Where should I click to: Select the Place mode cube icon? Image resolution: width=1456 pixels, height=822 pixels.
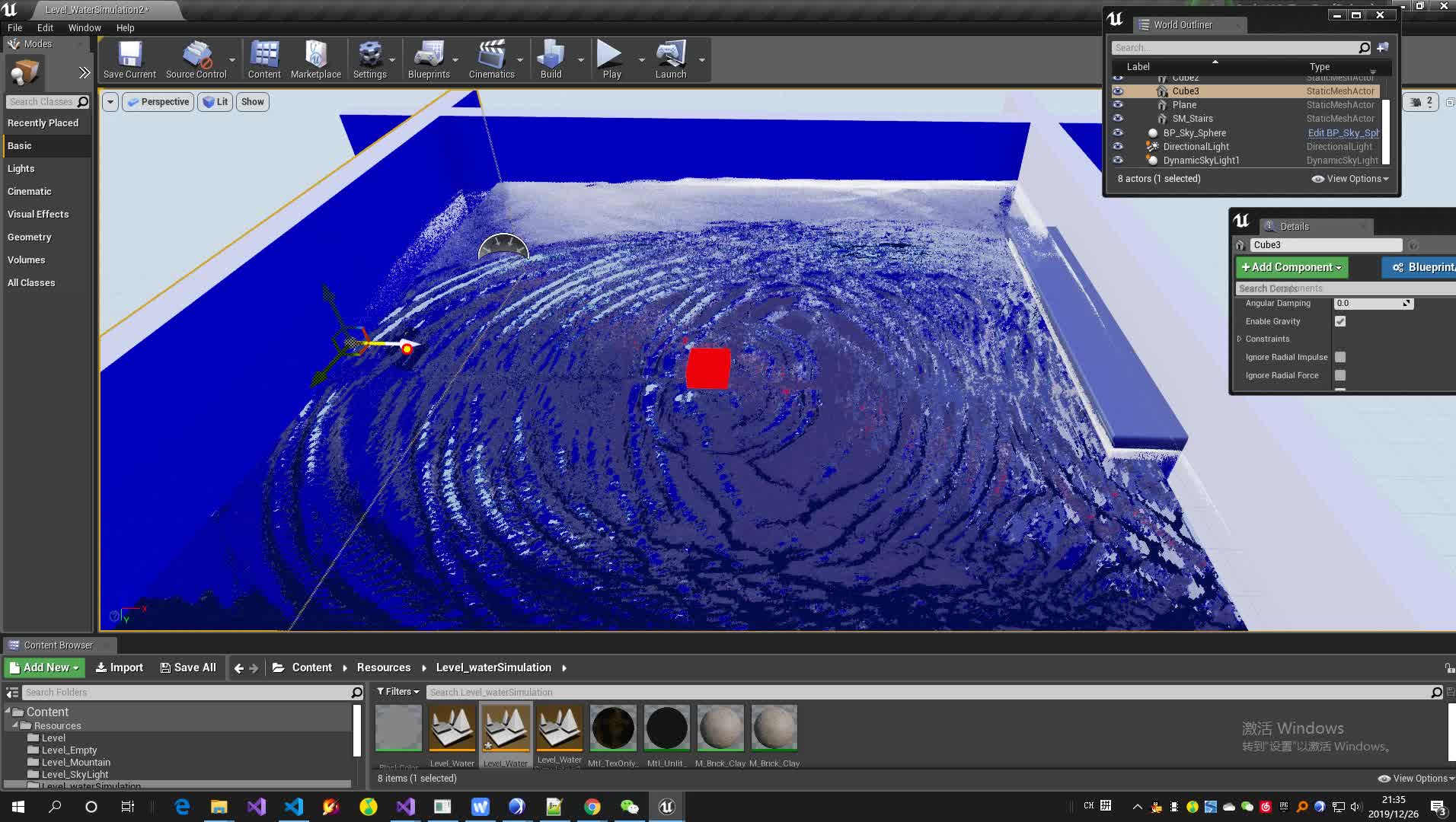coord(24,73)
